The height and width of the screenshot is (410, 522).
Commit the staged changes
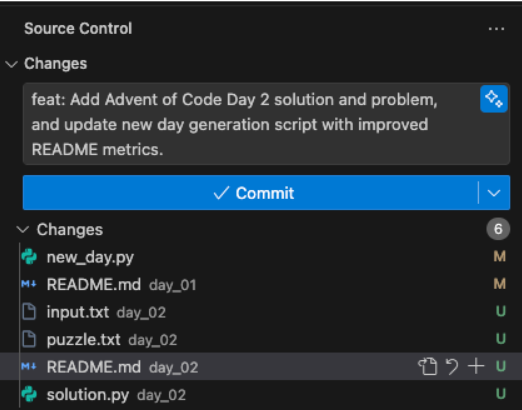click(251, 193)
